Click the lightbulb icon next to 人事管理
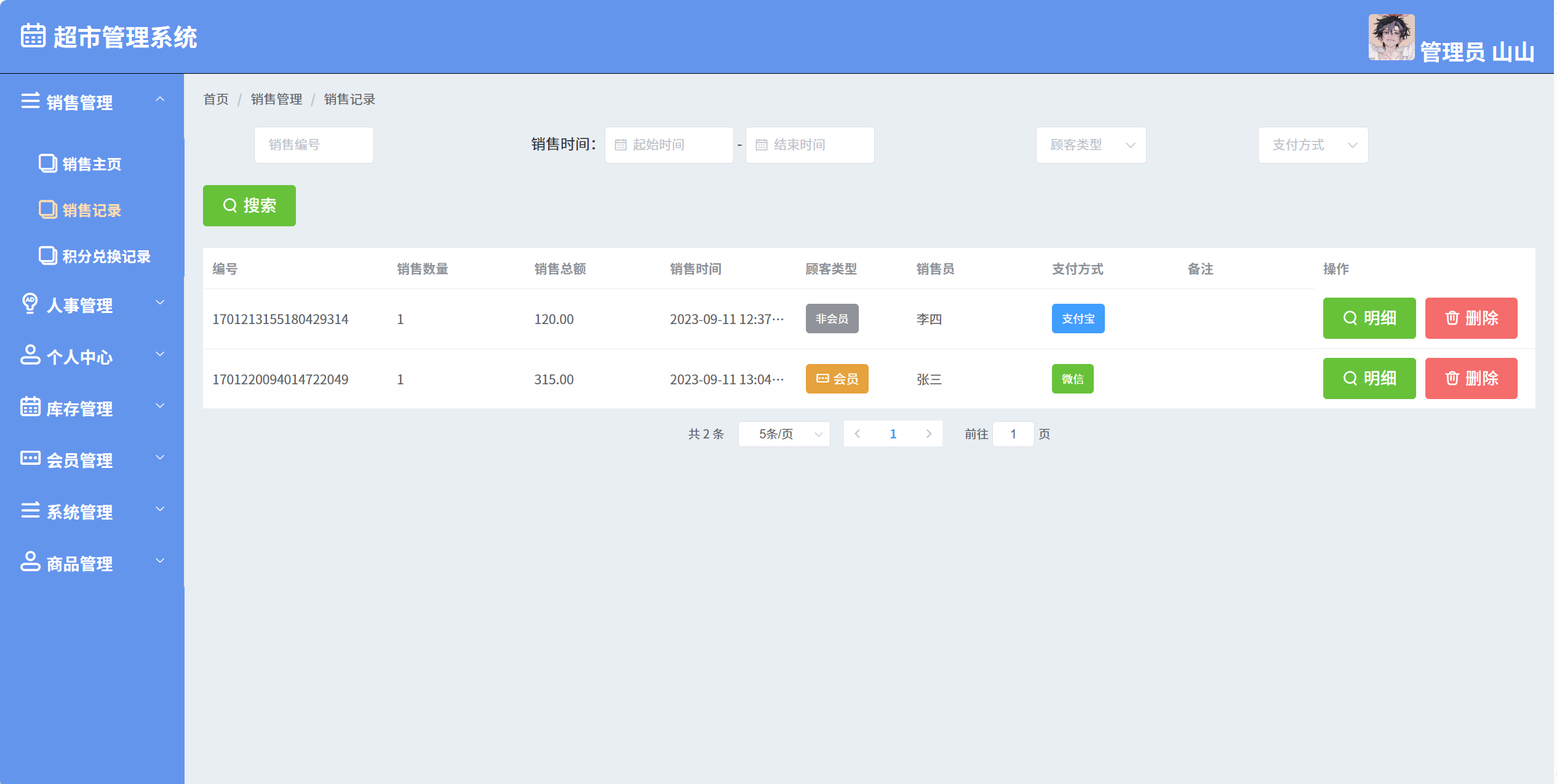 coord(30,304)
